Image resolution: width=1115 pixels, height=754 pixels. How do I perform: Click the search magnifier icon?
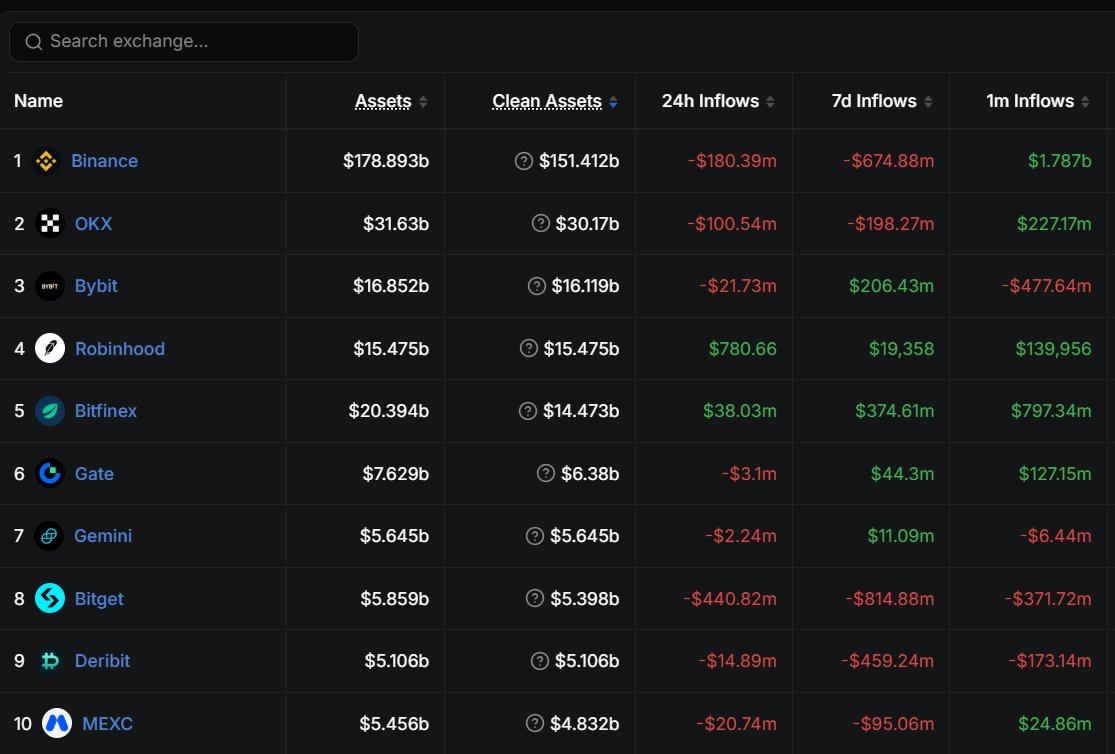(33, 42)
